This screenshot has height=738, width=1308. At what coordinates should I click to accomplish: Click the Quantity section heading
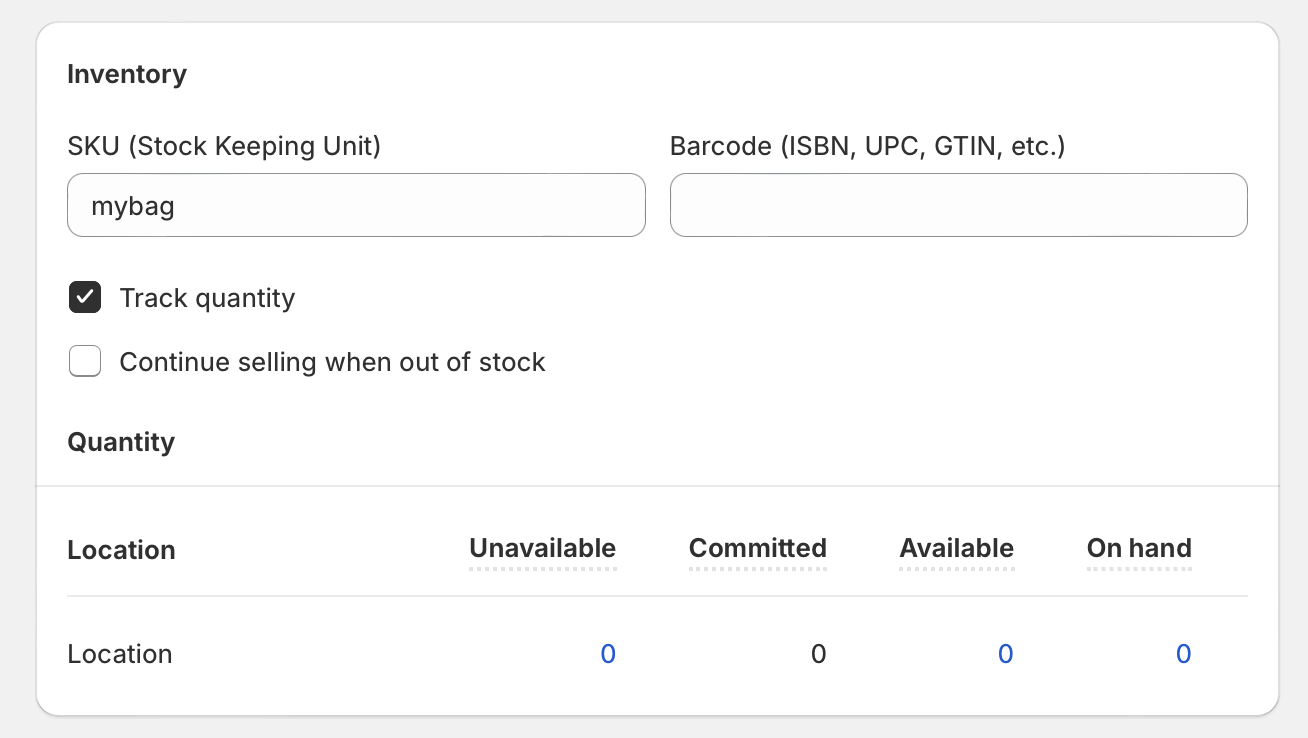point(121,442)
